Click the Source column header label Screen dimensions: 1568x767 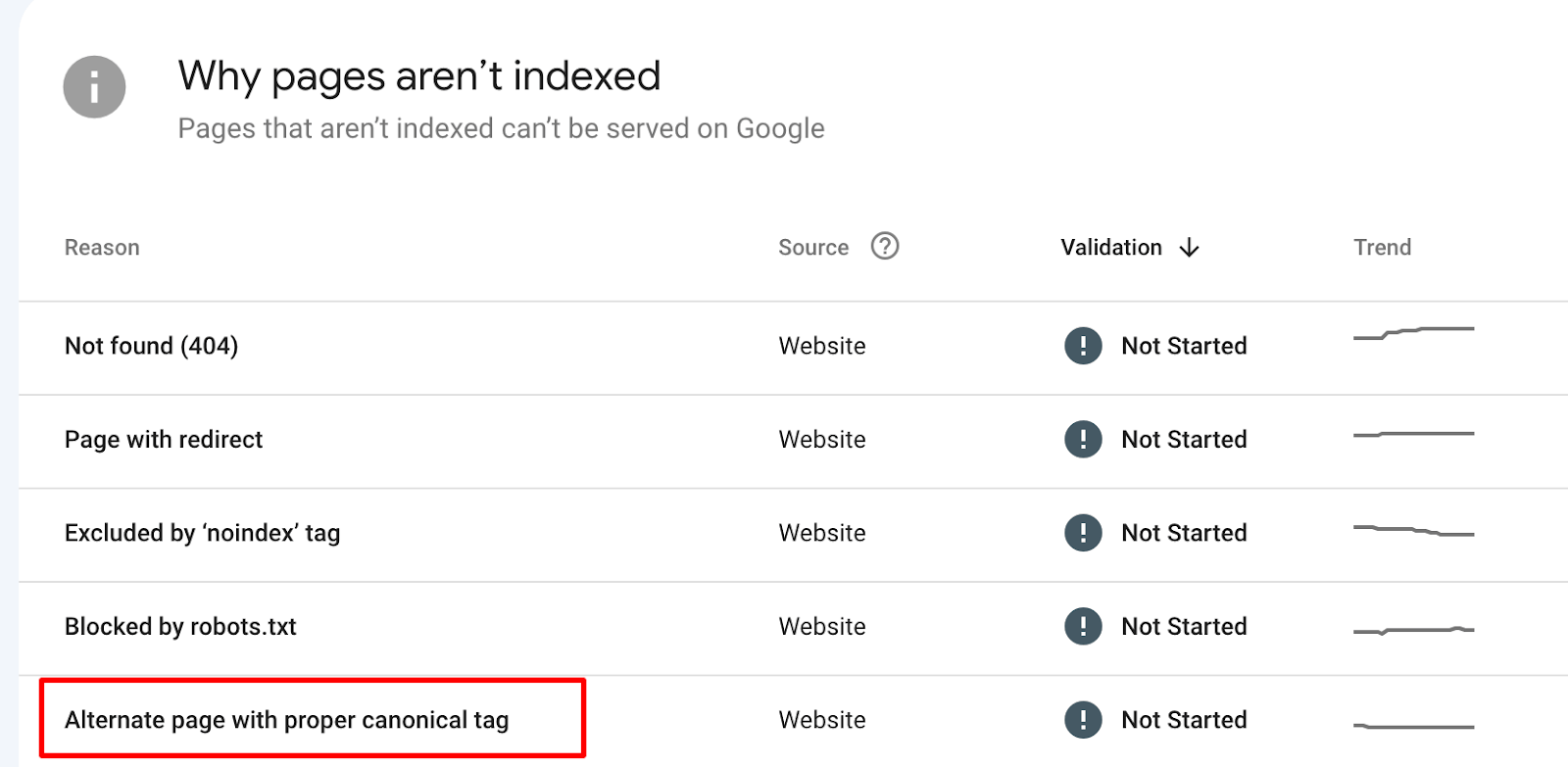(813, 248)
